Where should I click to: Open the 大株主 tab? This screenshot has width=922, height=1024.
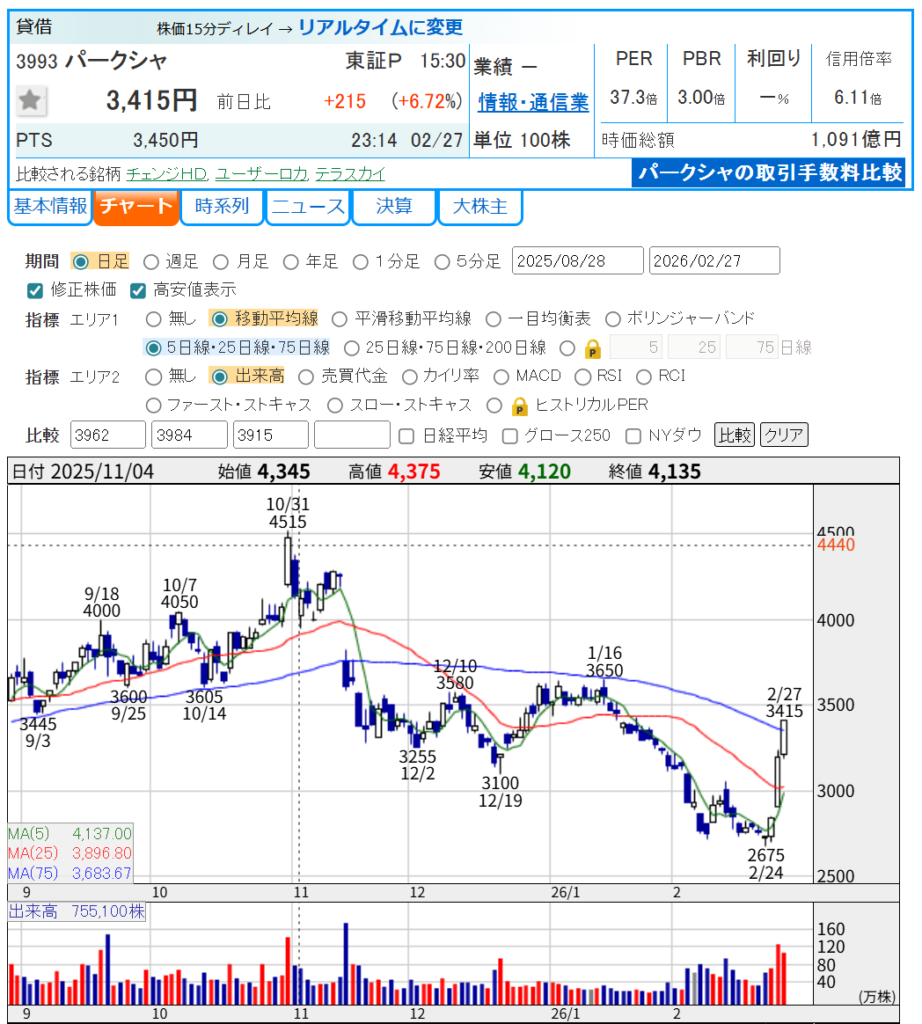tap(480, 208)
